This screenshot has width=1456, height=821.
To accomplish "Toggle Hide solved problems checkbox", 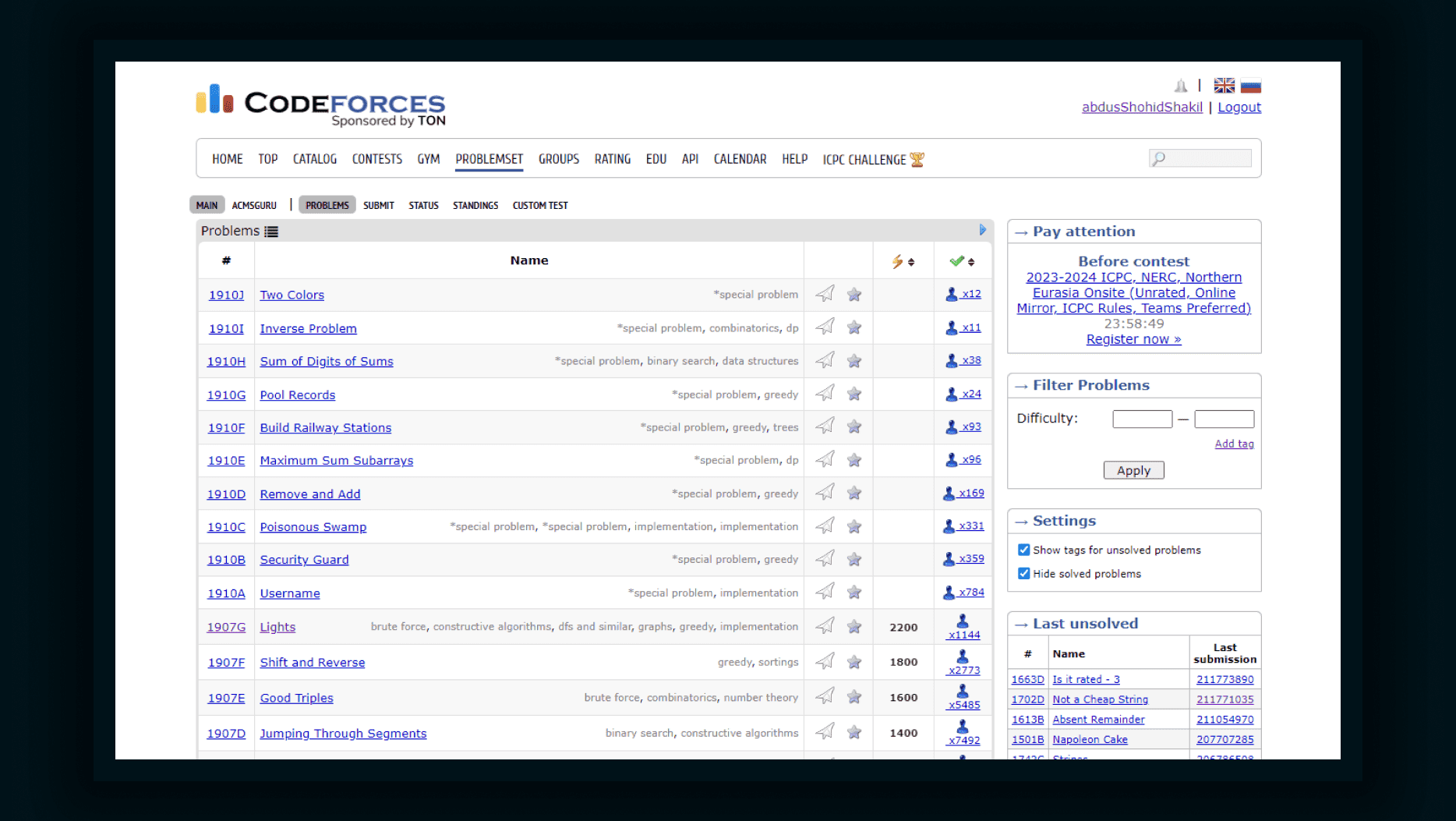I will tap(1024, 573).
